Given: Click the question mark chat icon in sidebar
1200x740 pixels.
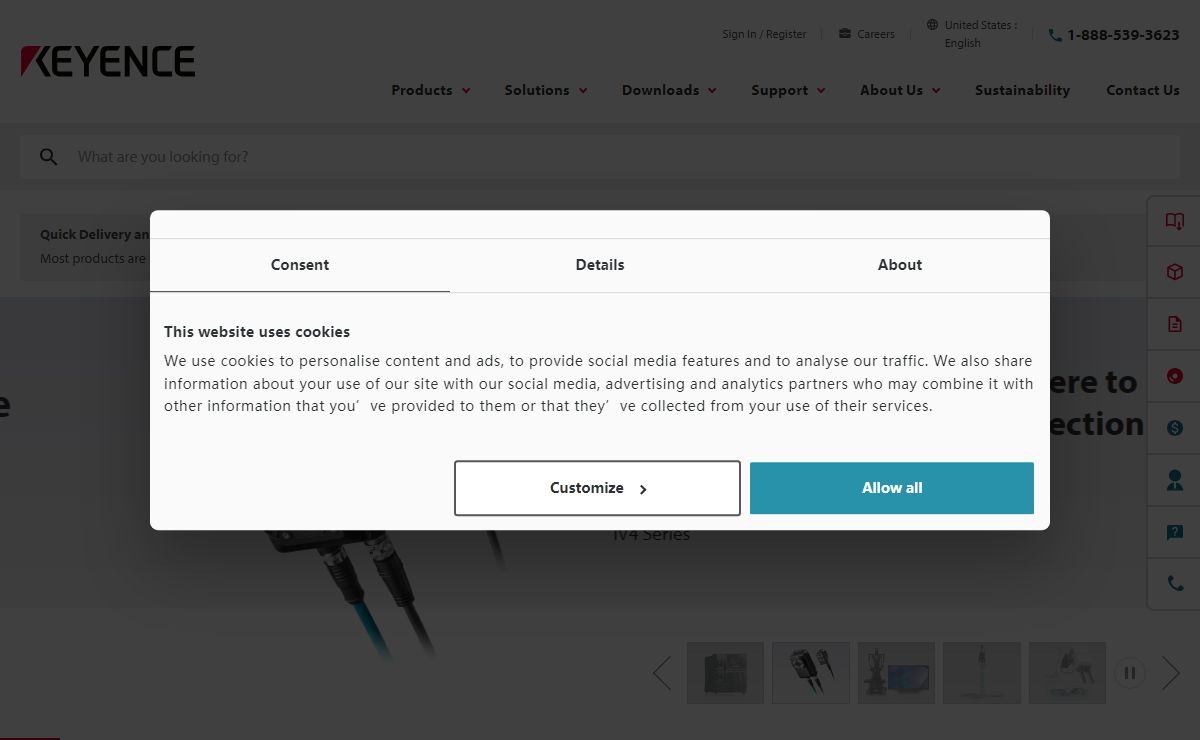Looking at the screenshot, I should click(1175, 532).
